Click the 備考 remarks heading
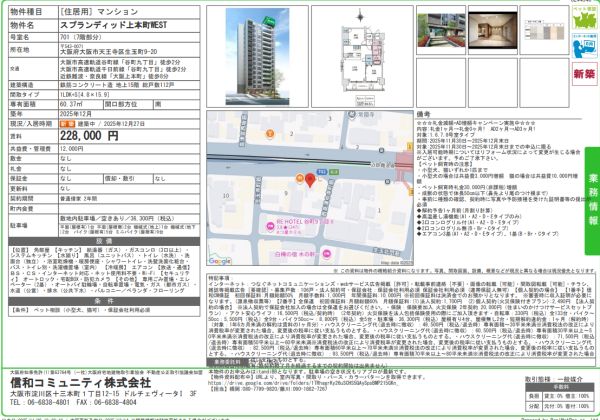This screenshot has height=420, width=600. tap(424, 114)
